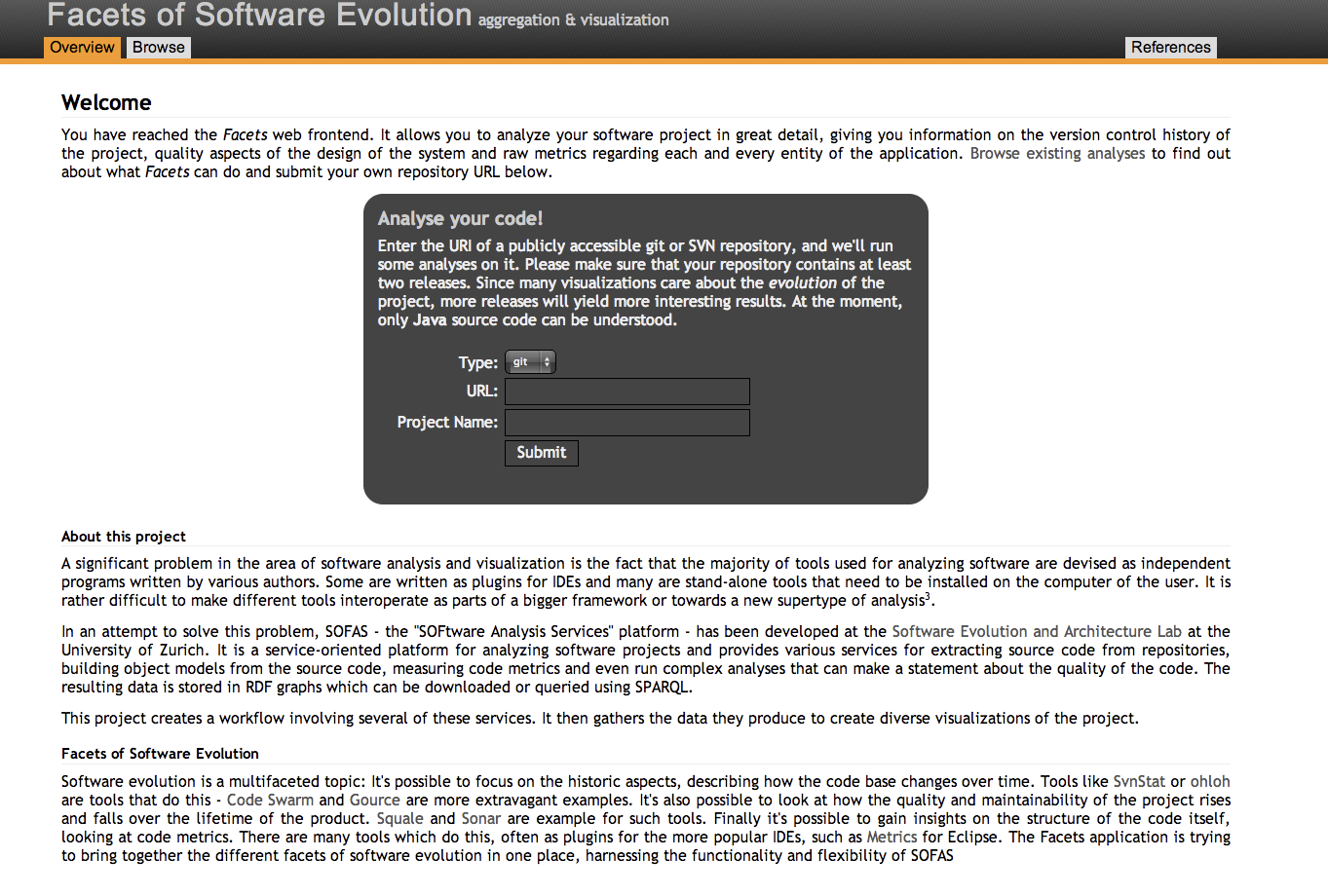Open the ohloh link
This screenshot has height=896, width=1328.
pyautogui.click(x=1209, y=782)
